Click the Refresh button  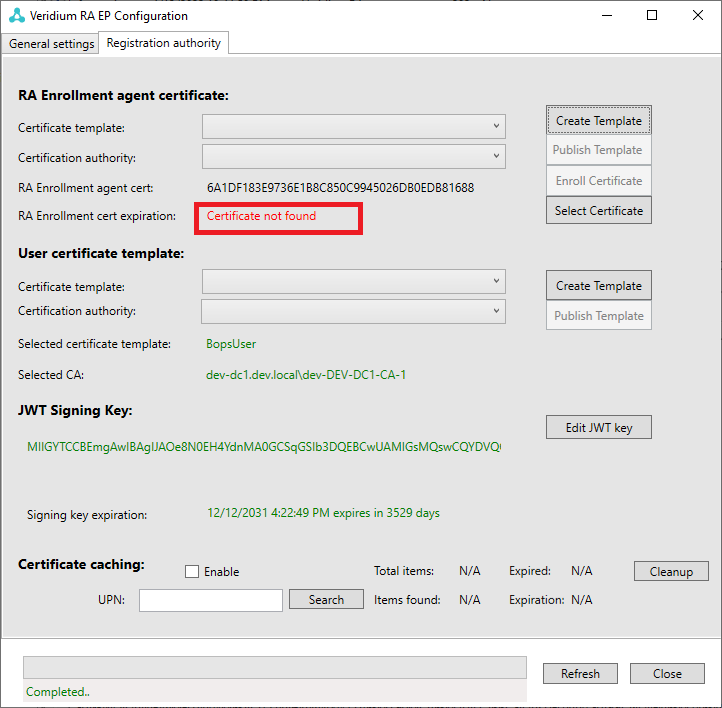(x=580, y=674)
